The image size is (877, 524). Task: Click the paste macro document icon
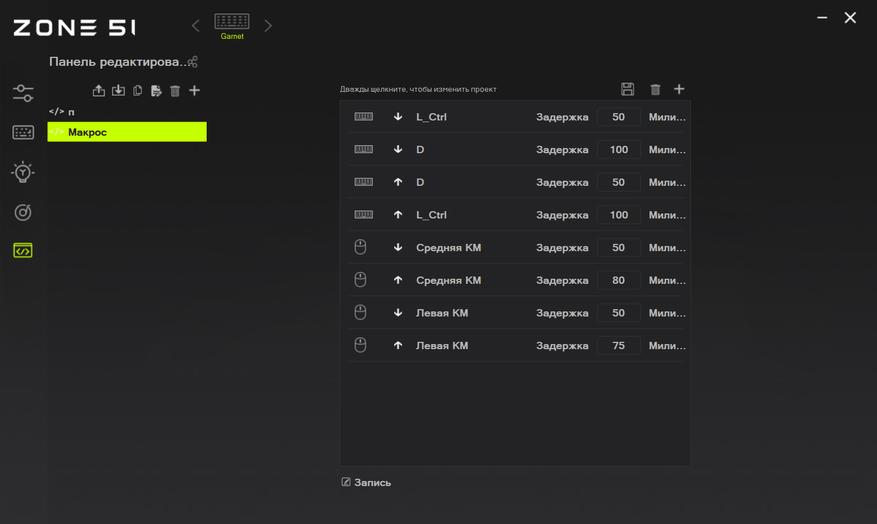[x=156, y=91]
